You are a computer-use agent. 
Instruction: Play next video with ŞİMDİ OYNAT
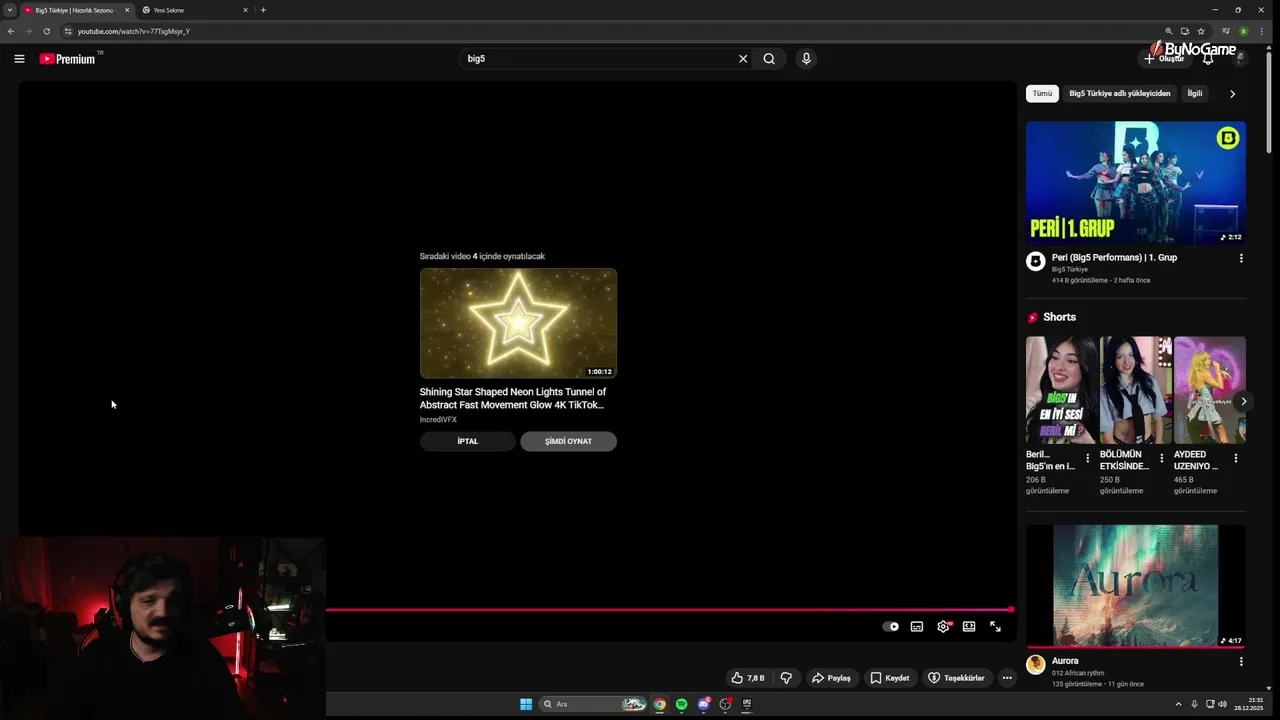click(568, 441)
